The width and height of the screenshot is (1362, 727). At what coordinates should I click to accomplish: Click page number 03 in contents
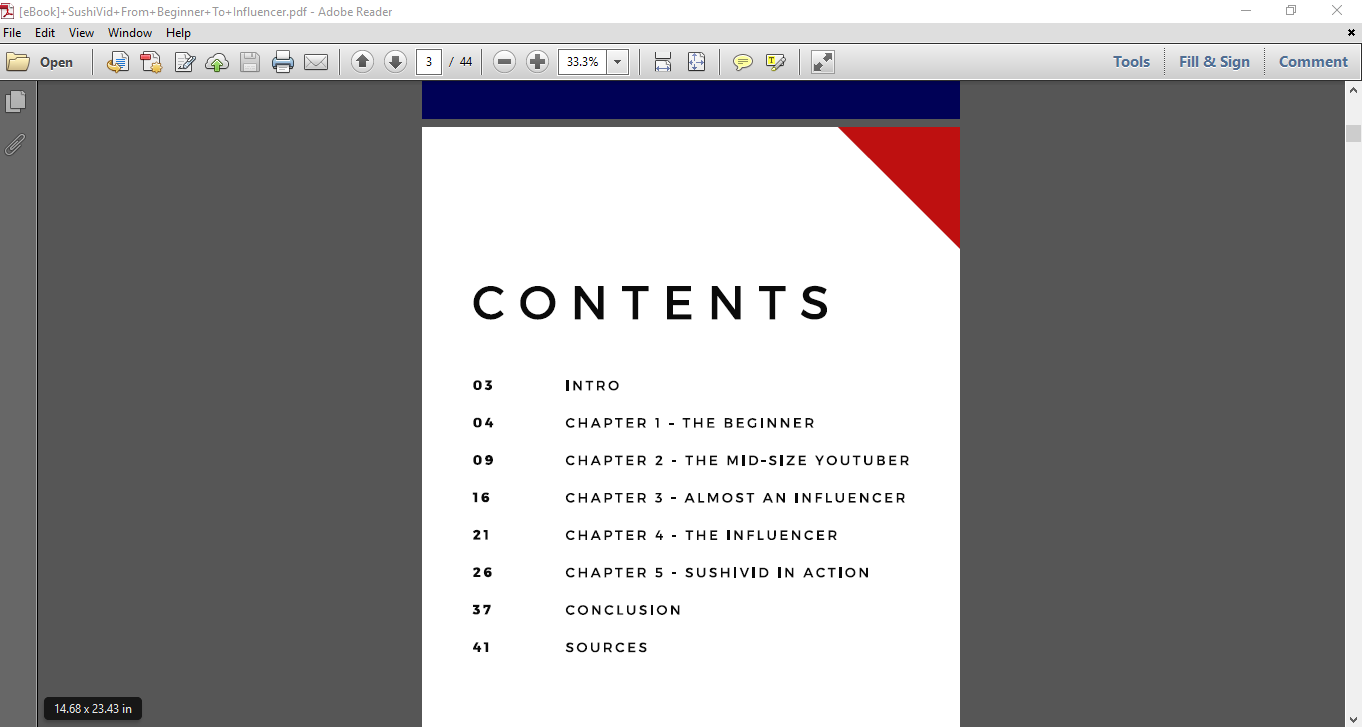[483, 386]
